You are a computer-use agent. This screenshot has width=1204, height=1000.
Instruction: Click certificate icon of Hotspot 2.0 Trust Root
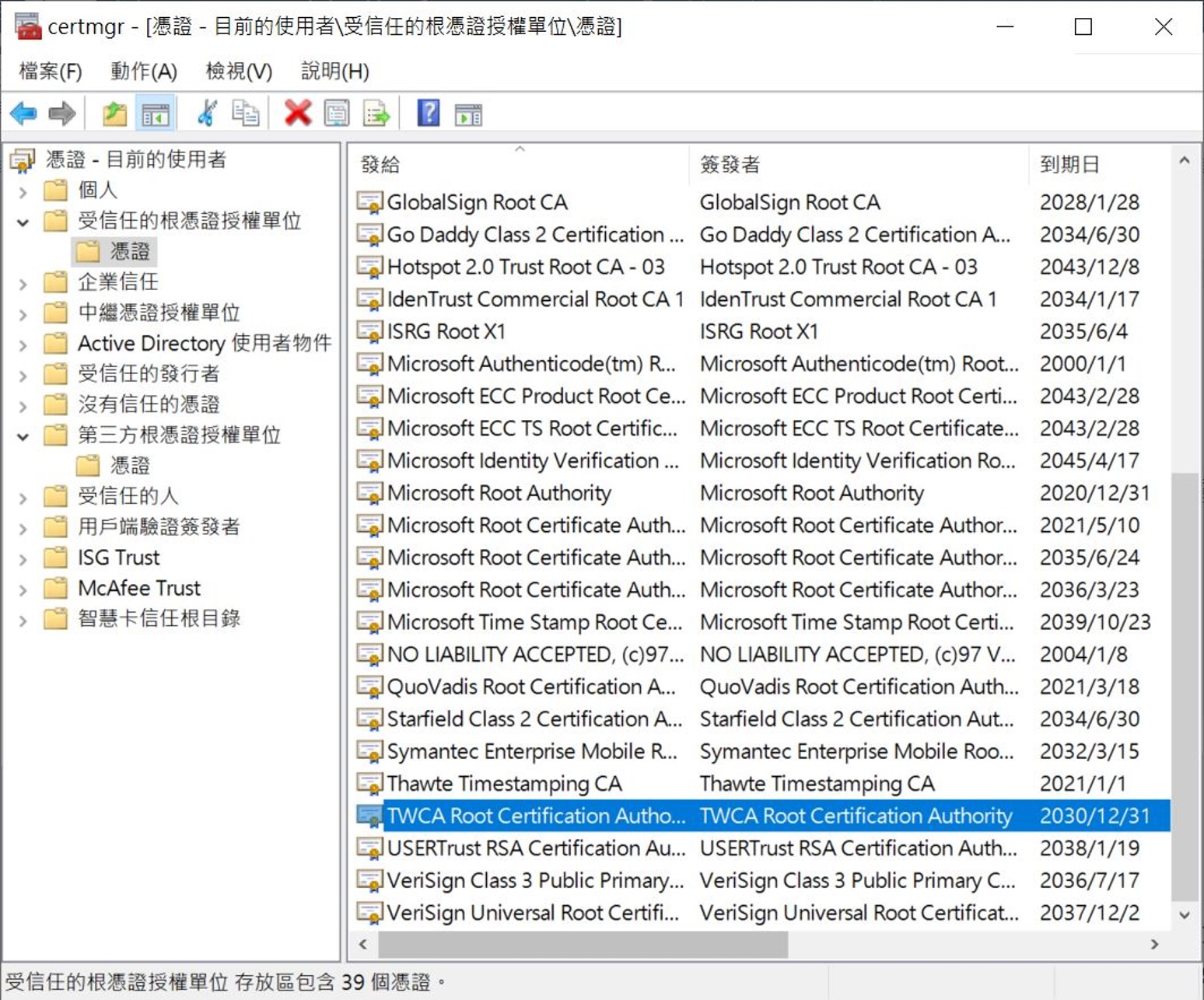369,267
